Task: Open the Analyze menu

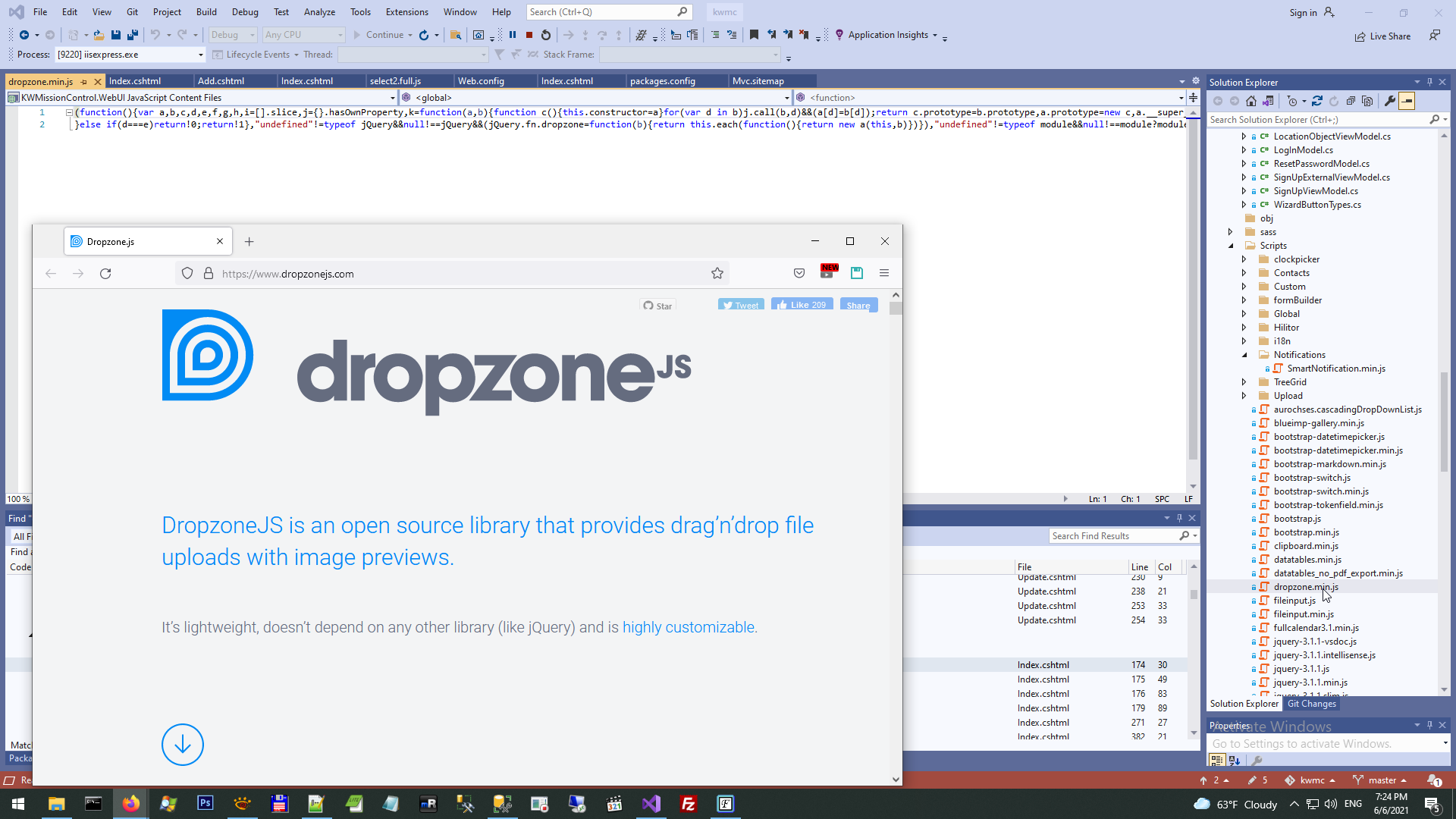Action: click(319, 12)
